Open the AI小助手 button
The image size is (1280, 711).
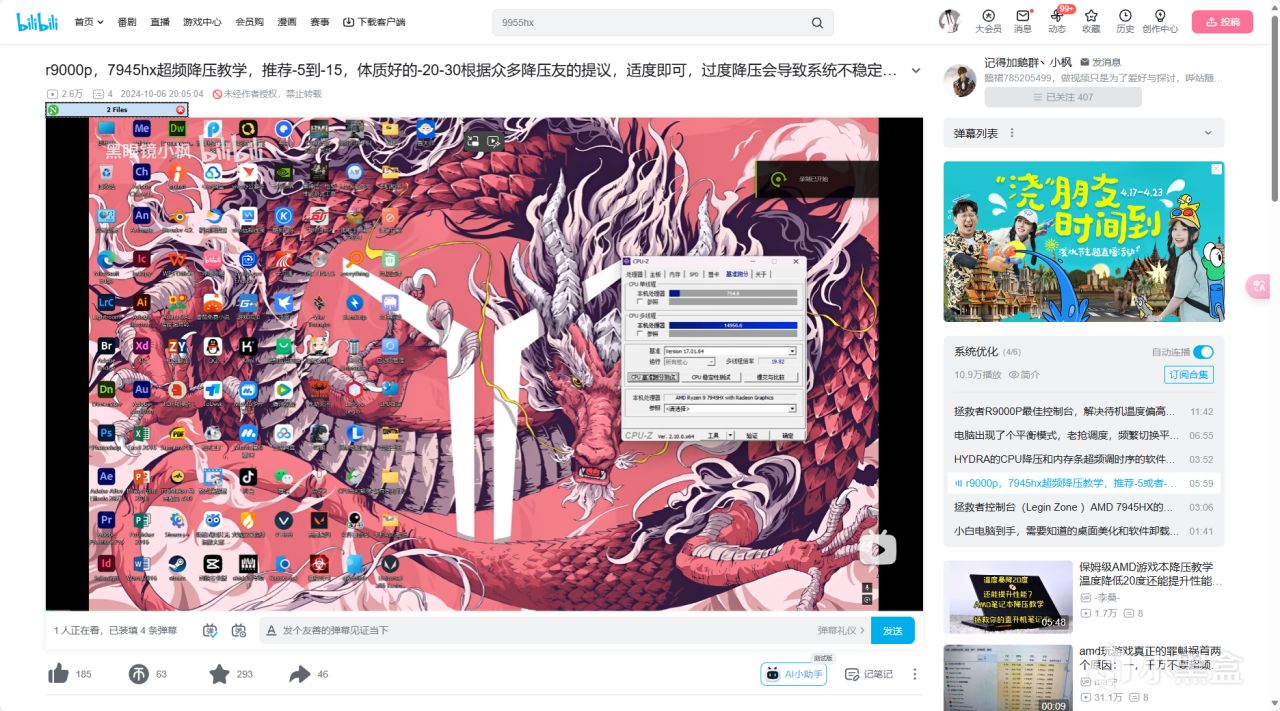(794, 674)
